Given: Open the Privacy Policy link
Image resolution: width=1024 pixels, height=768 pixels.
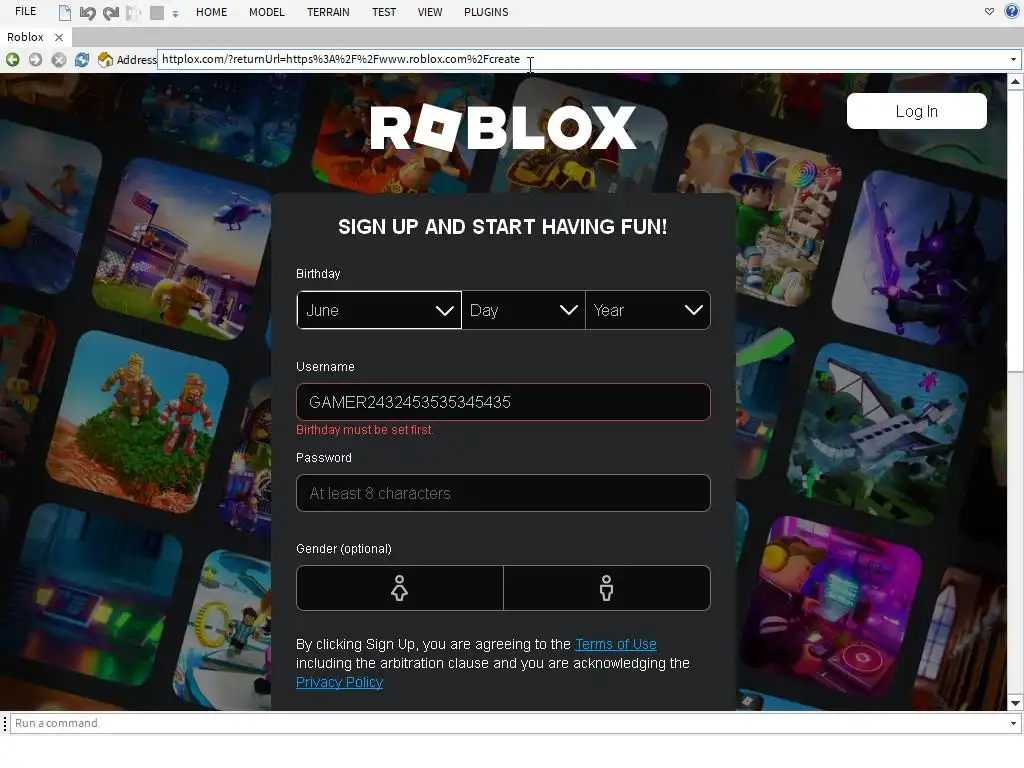Looking at the screenshot, I should [x=340, y=682].
